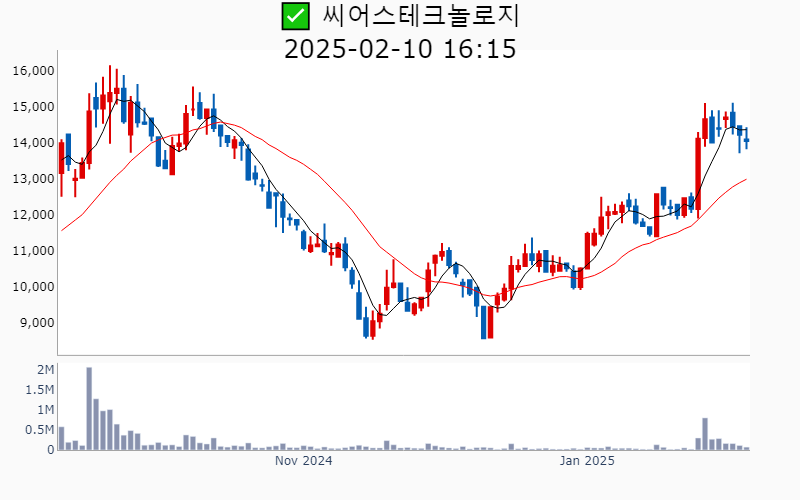Image resolution: width=800 pixels, height=500 pixels.
Task: Click the timestamp 2025-02-10 16:15
Action: [x=400, y=49]
